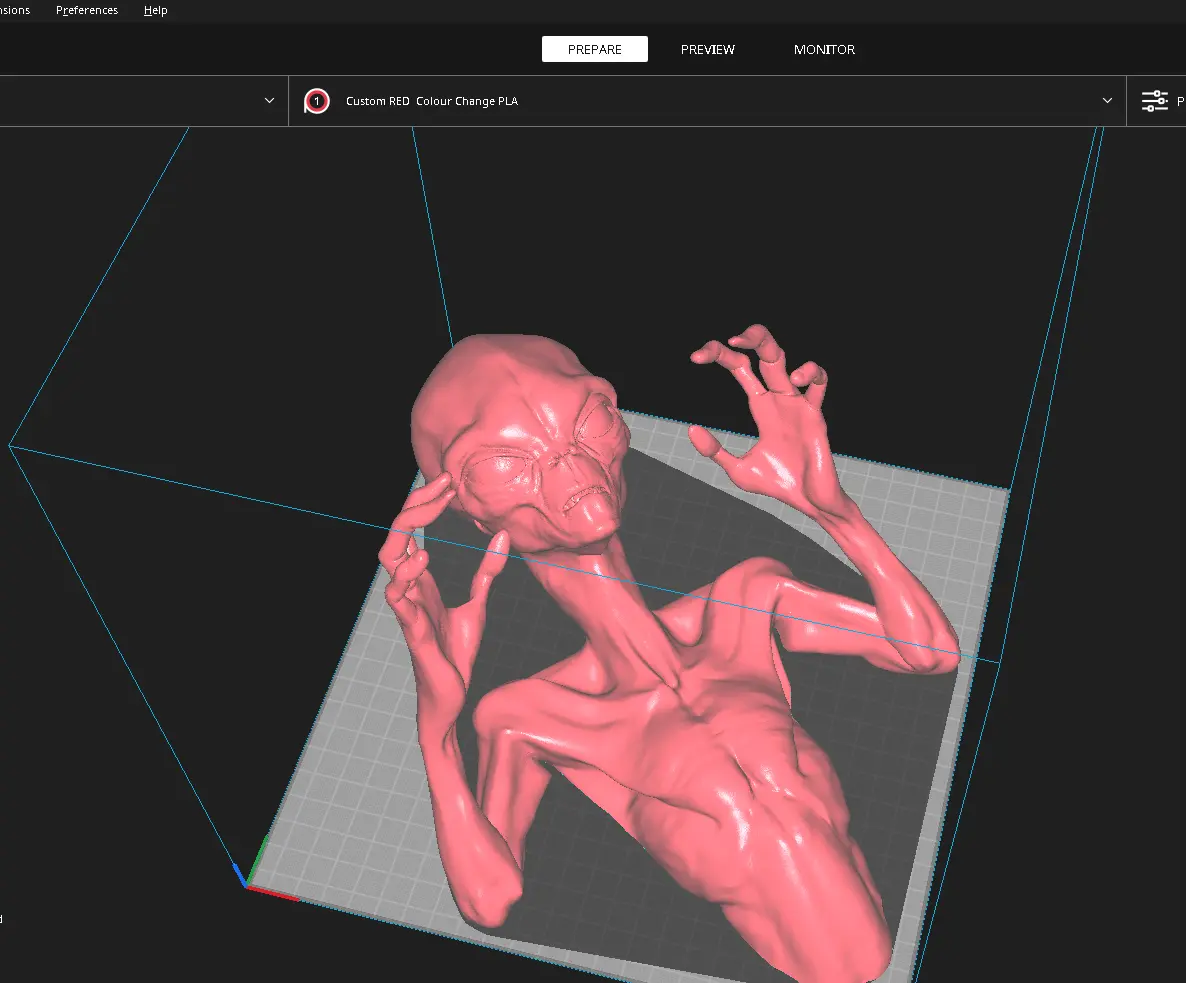This screenshot has height=983, width=1186.
Task: Click the blue Z-axis line at origin
Action: tap(239, 873)
